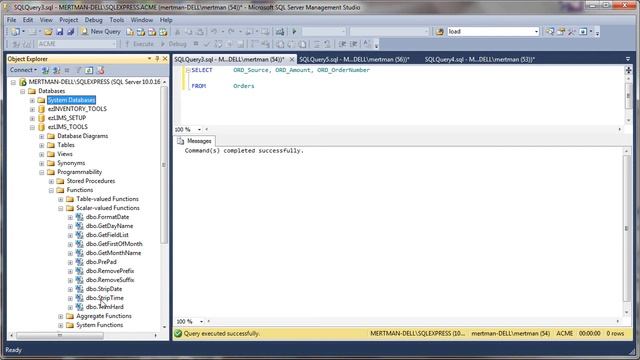Collapse the Databases folder node

click(x=22, y=91)
